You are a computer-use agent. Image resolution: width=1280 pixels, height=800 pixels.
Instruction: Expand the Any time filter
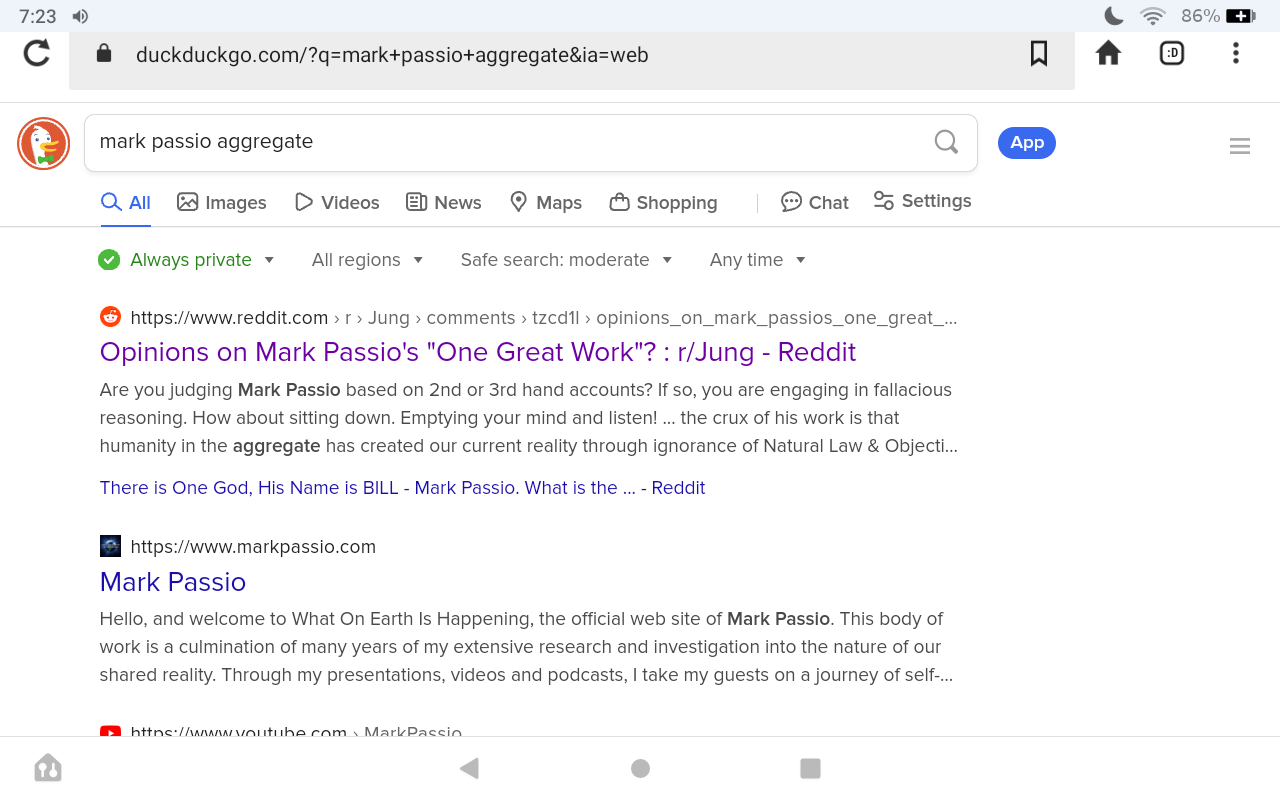coord(757,260)
